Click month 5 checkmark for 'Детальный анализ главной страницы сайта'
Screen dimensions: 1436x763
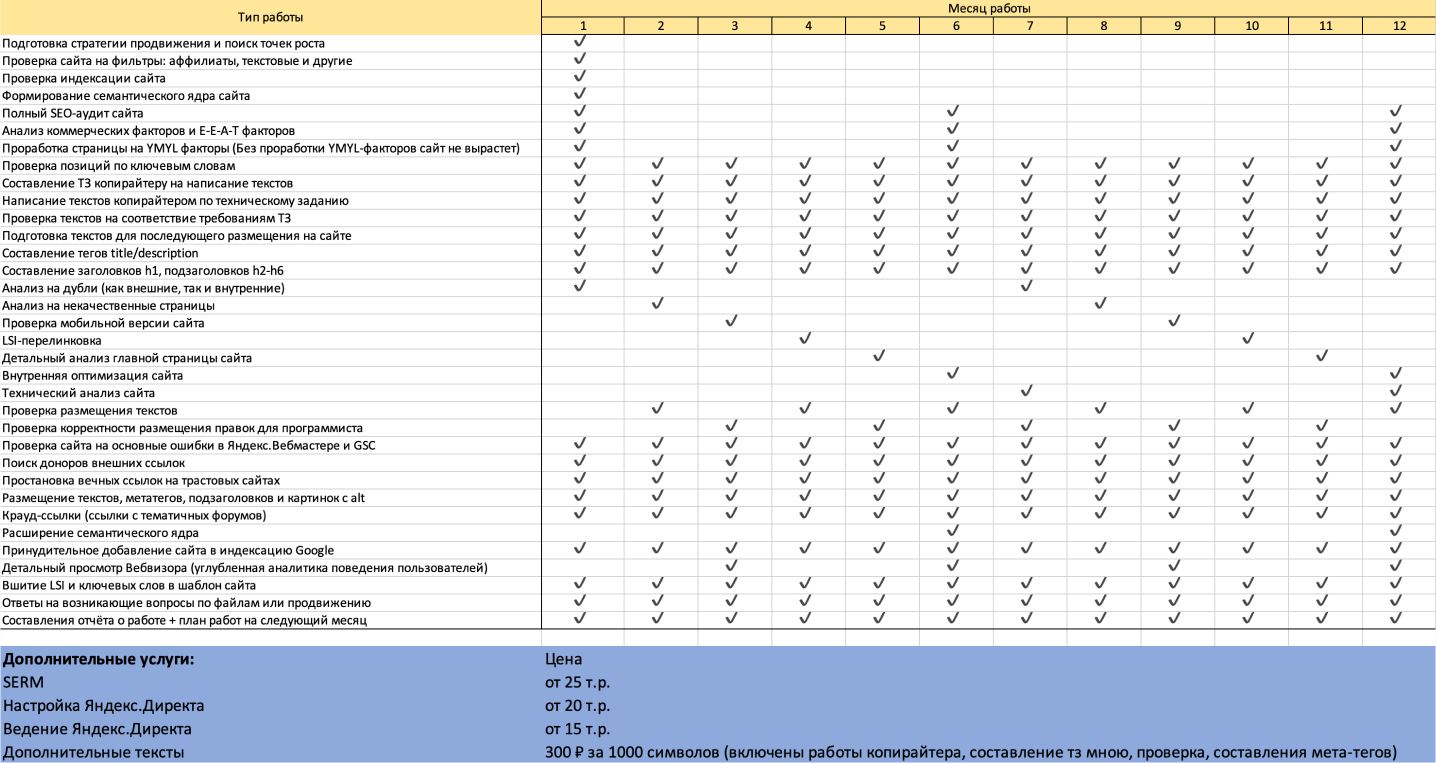[x=879, y=356]
